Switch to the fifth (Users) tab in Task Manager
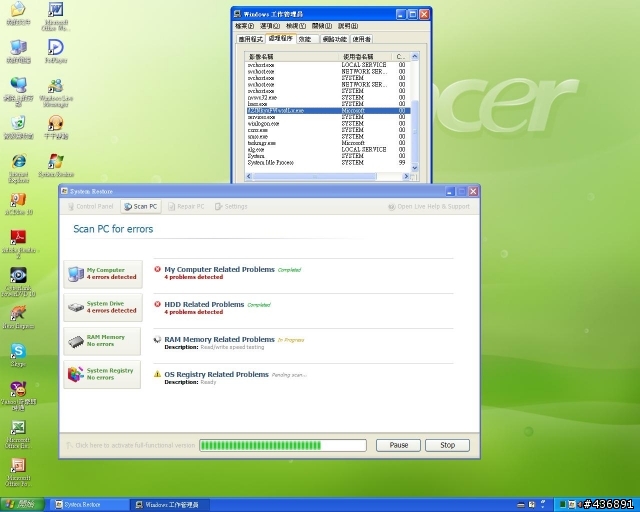 pyautogui.click(x=362, y=39)
